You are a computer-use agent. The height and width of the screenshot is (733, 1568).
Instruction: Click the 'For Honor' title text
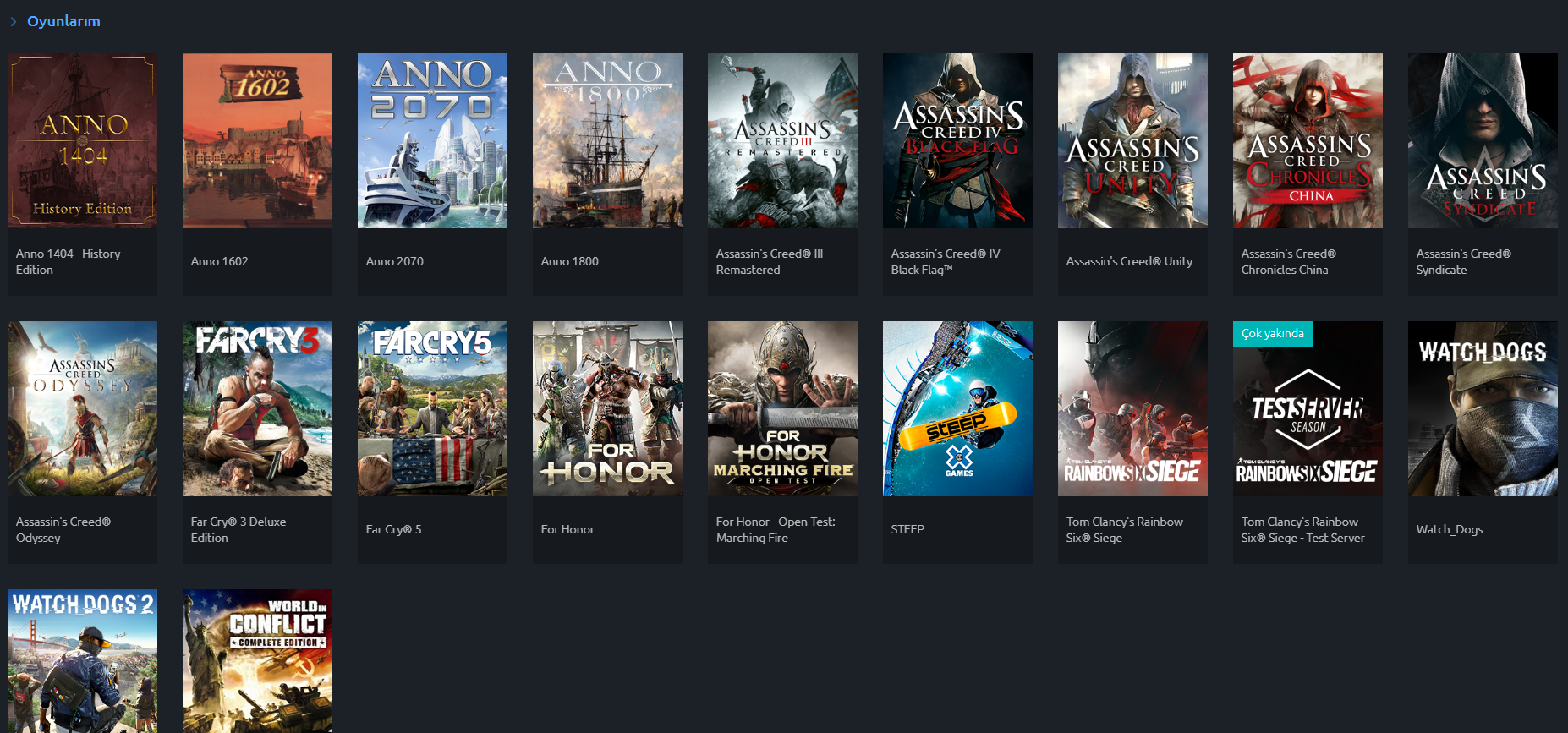567,530
